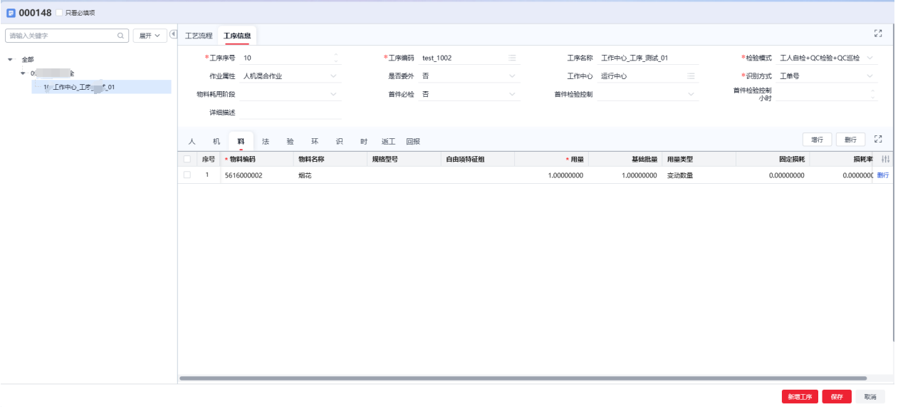Open the 物料耗用阶段 dropdown
898x409 pixels.
[291, 94]
